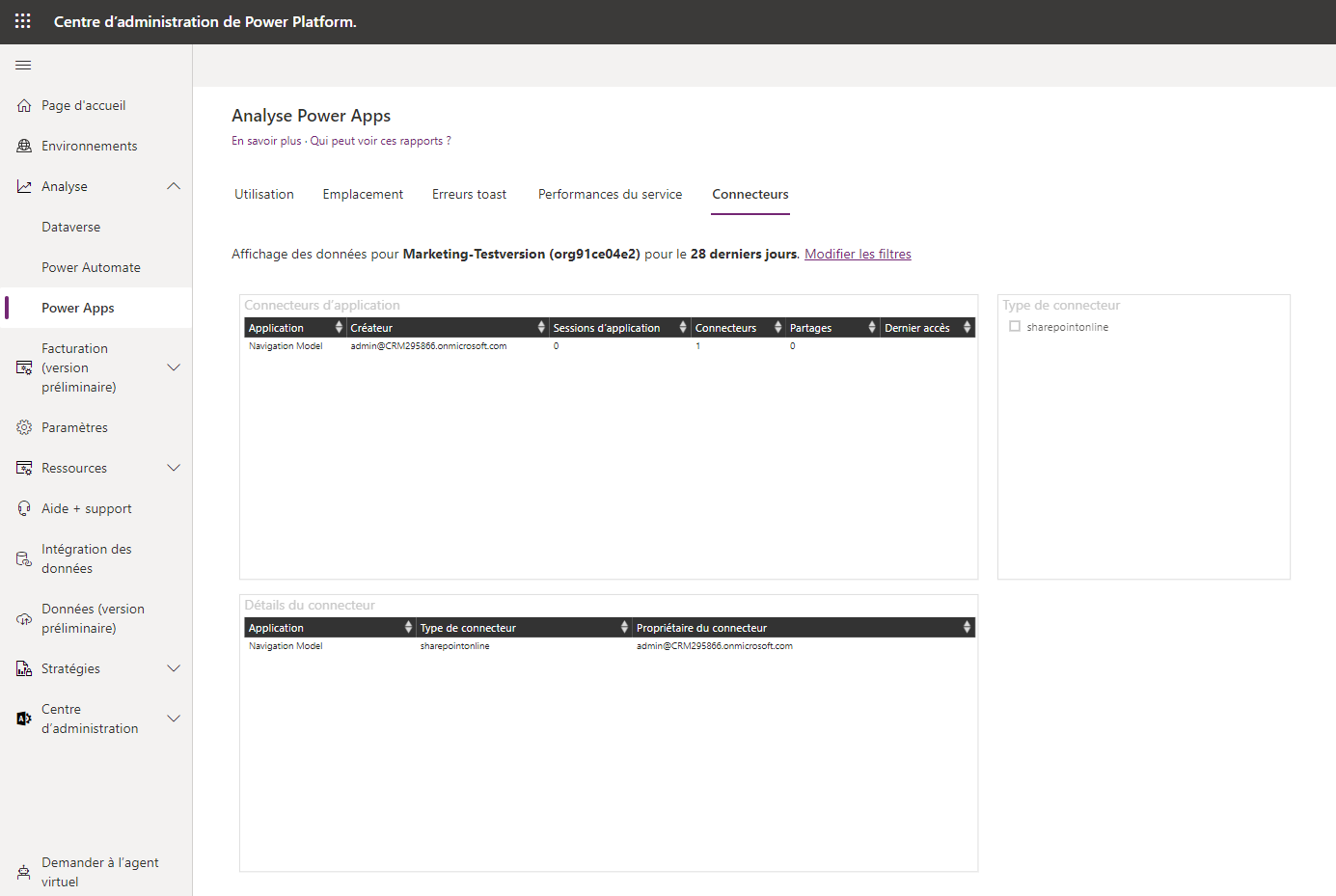Click the Connecteurs d'application table title
This screenshot has height=896, width=1336.
tap(322, 306)
